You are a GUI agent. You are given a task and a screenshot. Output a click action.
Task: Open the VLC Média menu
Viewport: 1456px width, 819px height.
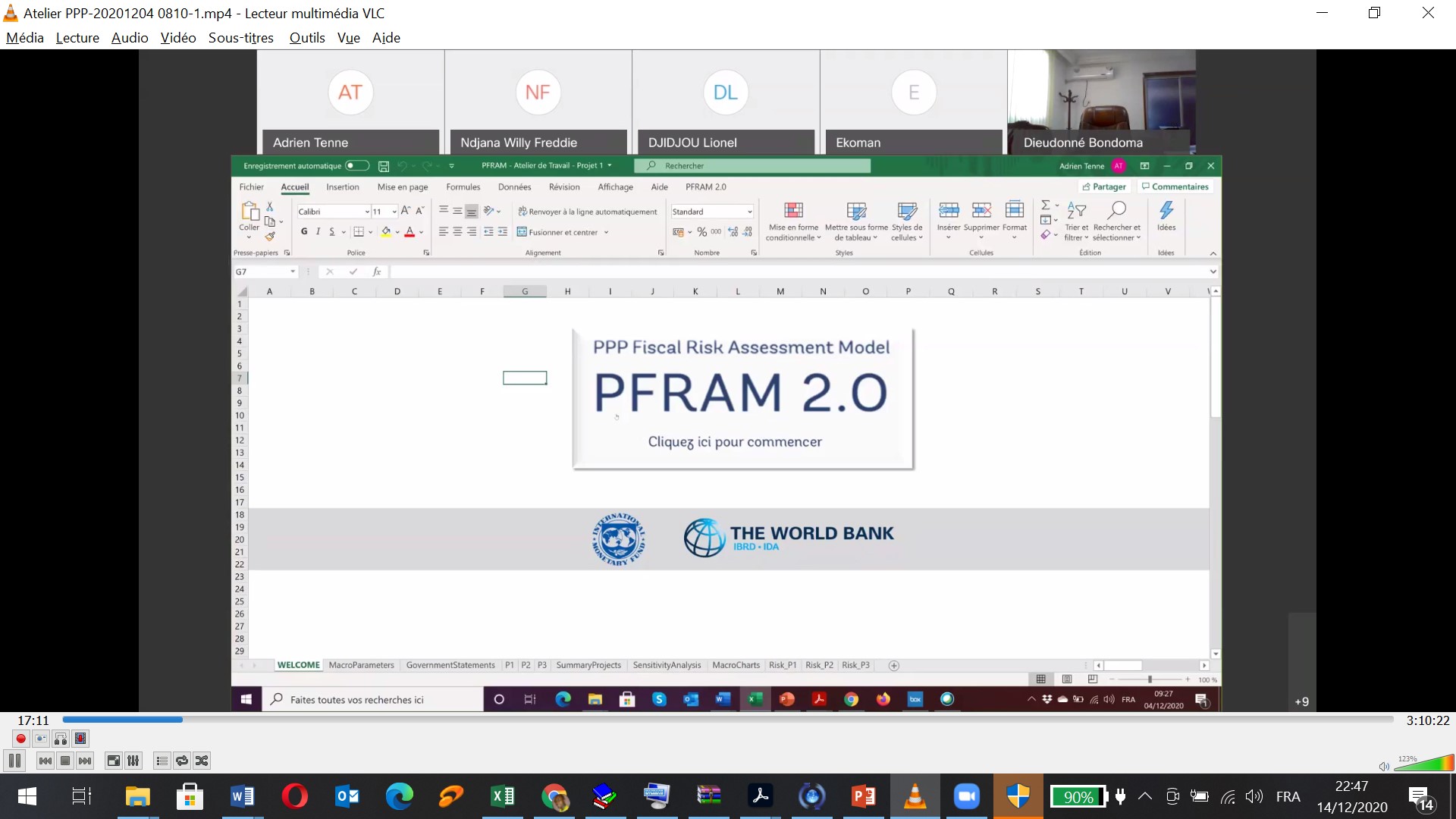tap(25, 38)
